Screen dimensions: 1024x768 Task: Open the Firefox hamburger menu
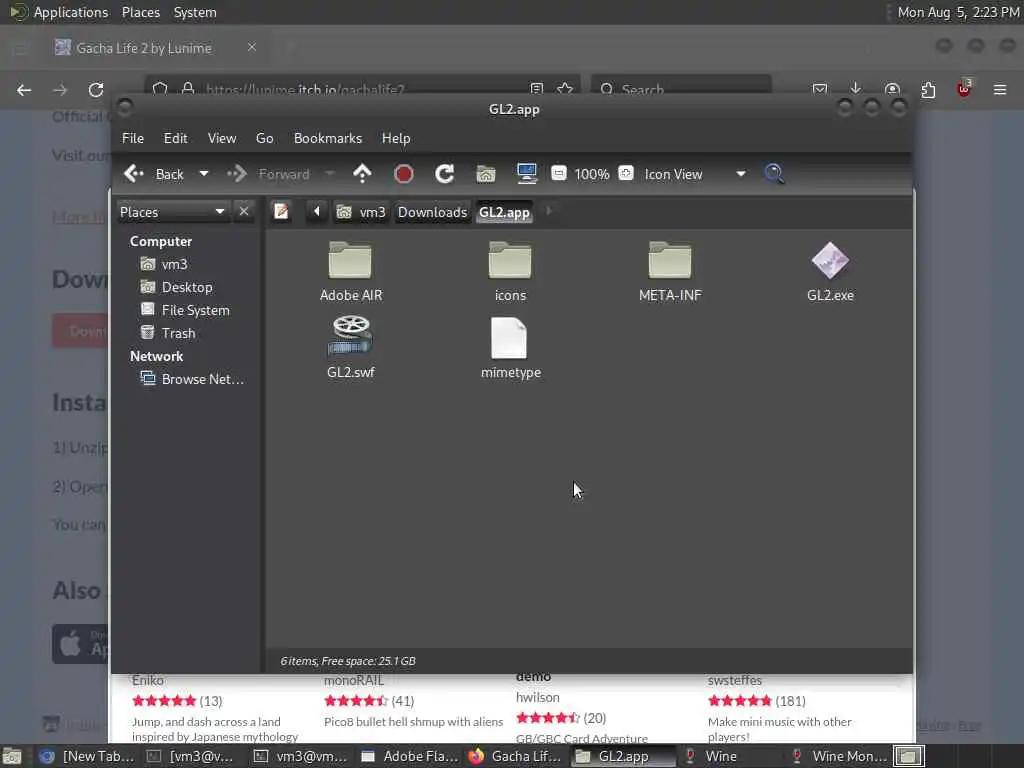[x=1000, y=89]
